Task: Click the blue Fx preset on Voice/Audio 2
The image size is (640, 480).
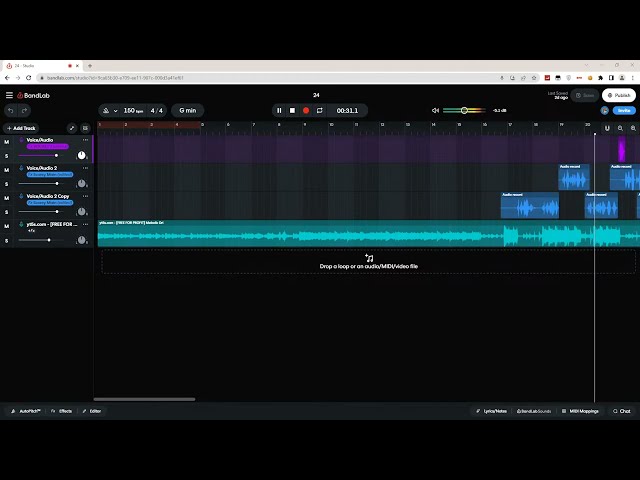Action: point(50,175)
